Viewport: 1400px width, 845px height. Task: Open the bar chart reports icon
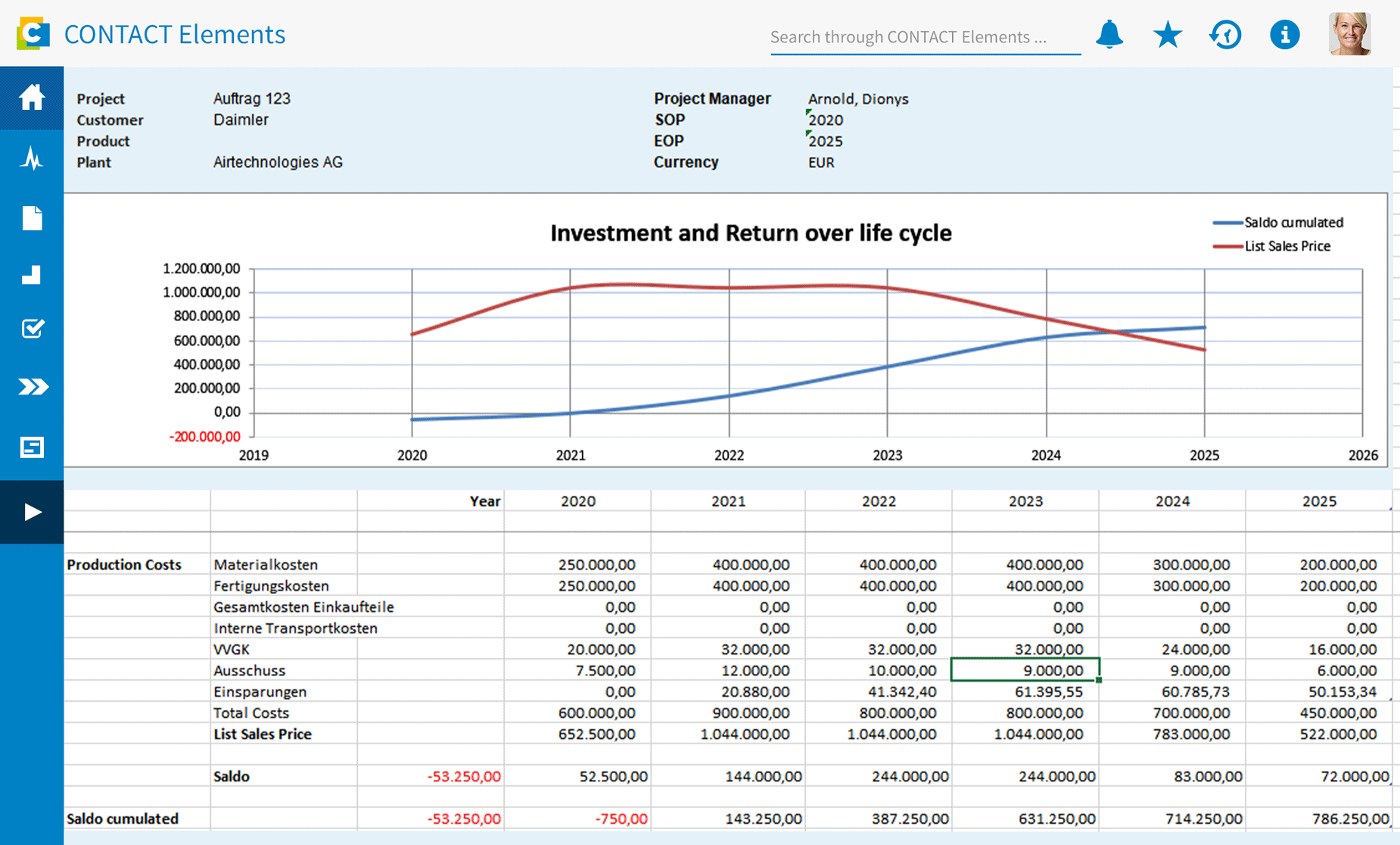point(31,274)
